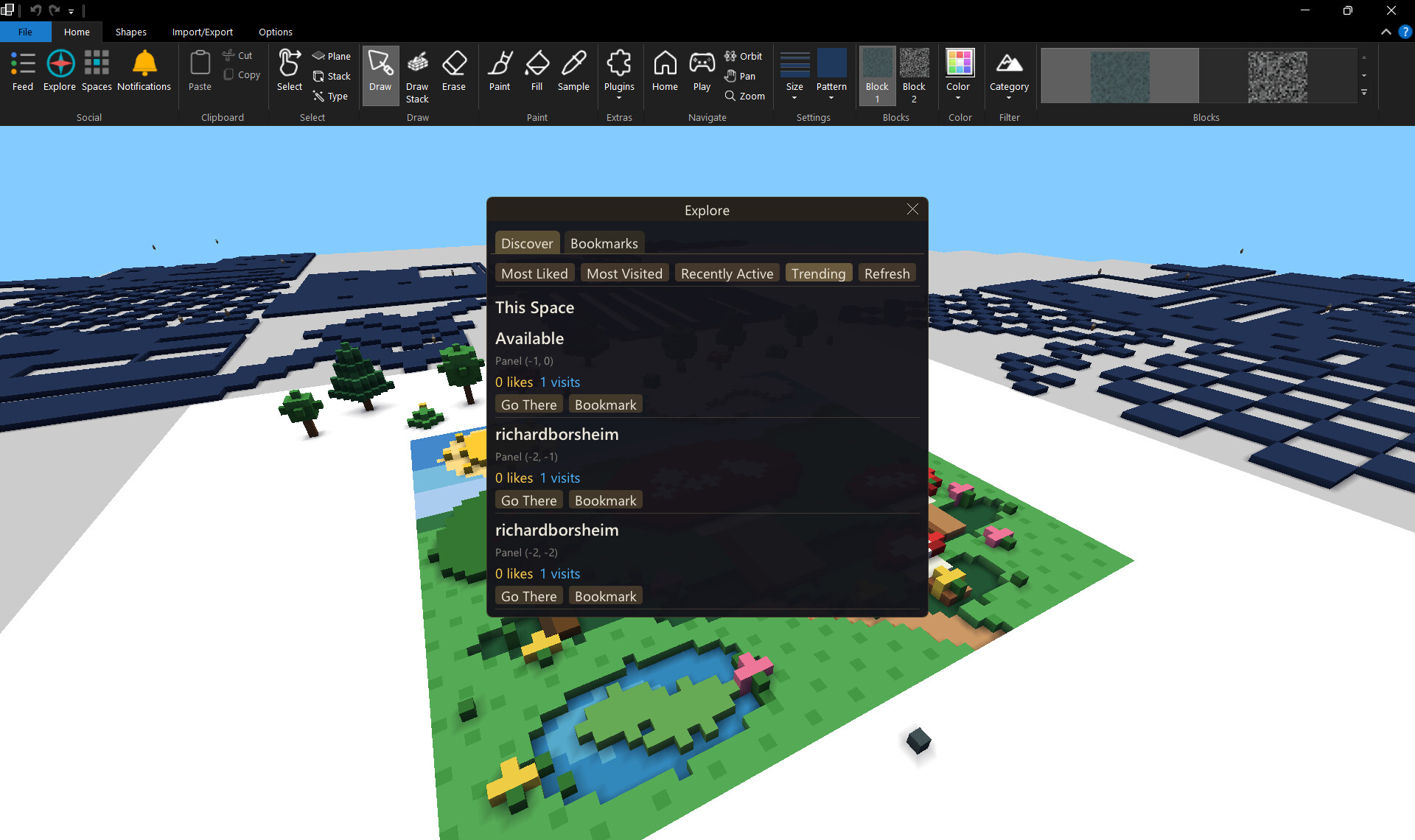Sort spaces by Recently Active
Image resolution: width=1415 pixels, height=840 pixels.
pos(727,273)
